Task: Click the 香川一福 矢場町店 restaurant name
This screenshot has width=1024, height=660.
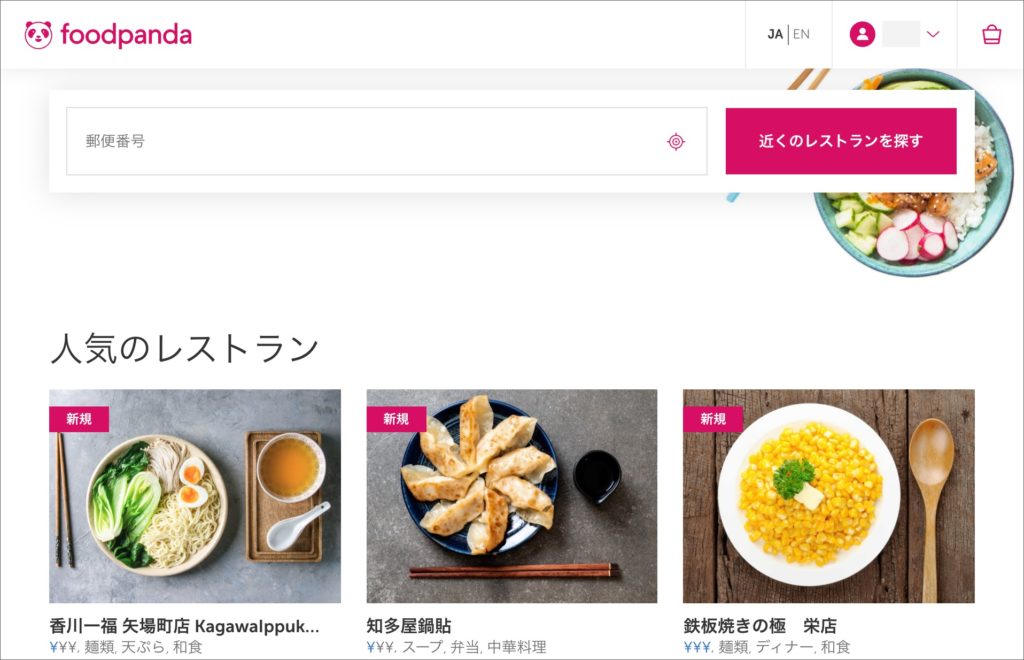Action: (184, 627)
